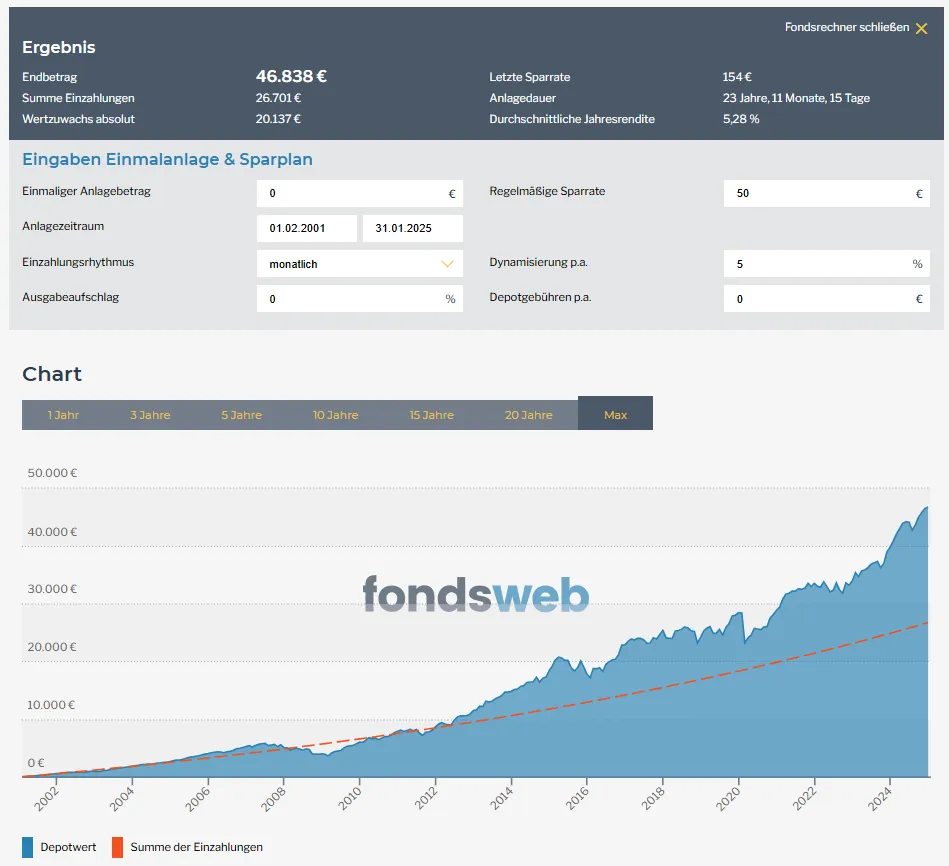This screenshot has height=866, width=949.
Task: Close the Fondsrechner with the X icon
Action: click(921, 28)
